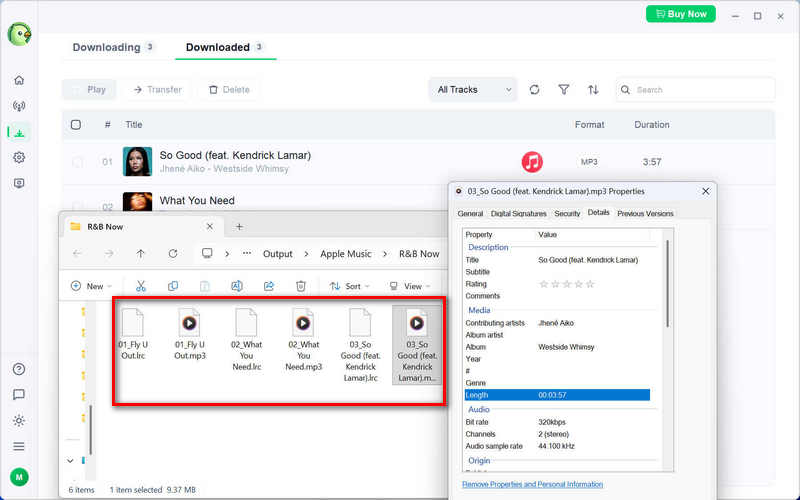Select file 01_Fly U Out.lrc
This screenshot has width=800, height=500.
click(133, 334)
